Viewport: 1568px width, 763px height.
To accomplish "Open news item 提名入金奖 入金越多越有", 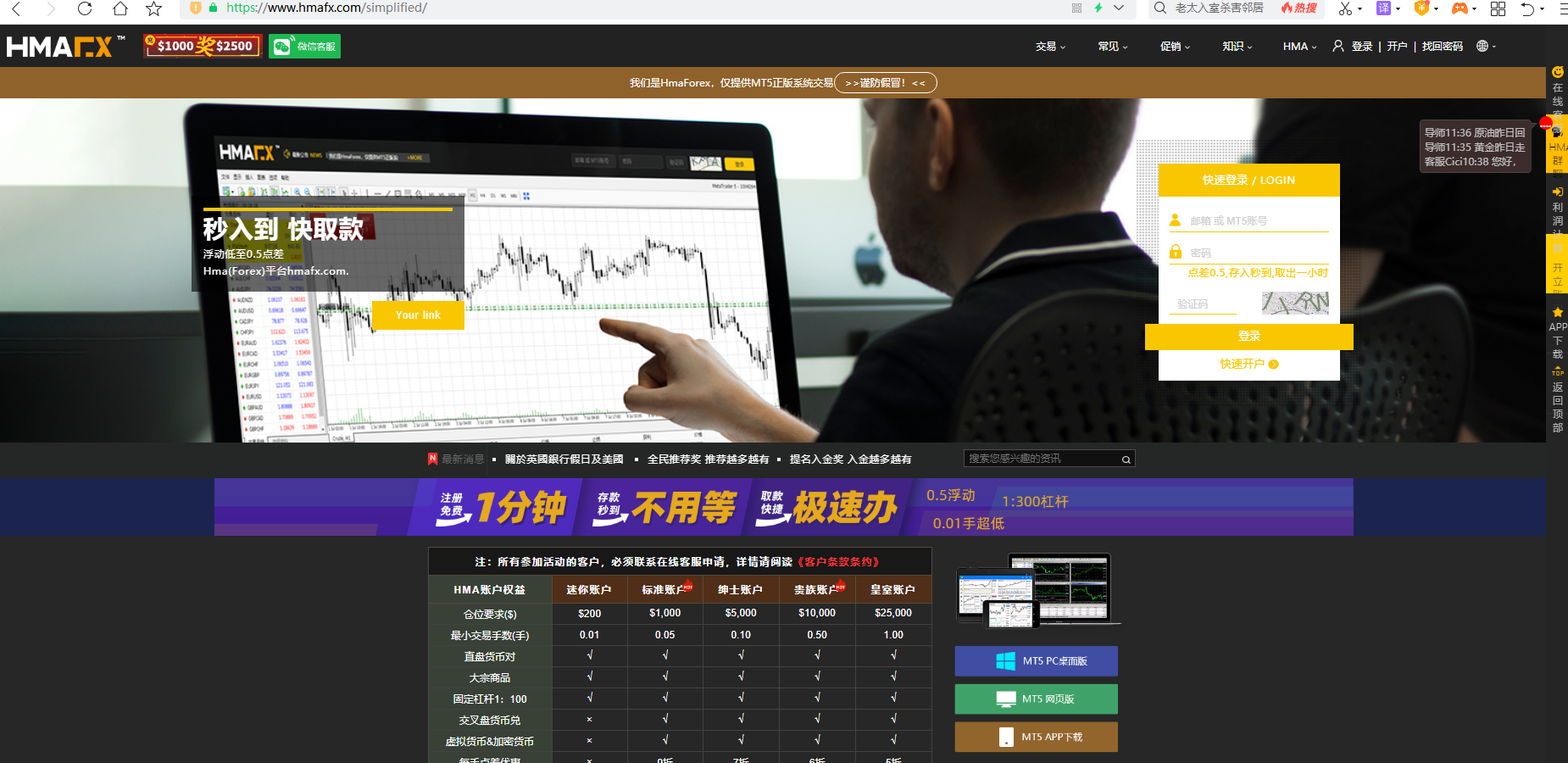I will click(x=851, y=459).
